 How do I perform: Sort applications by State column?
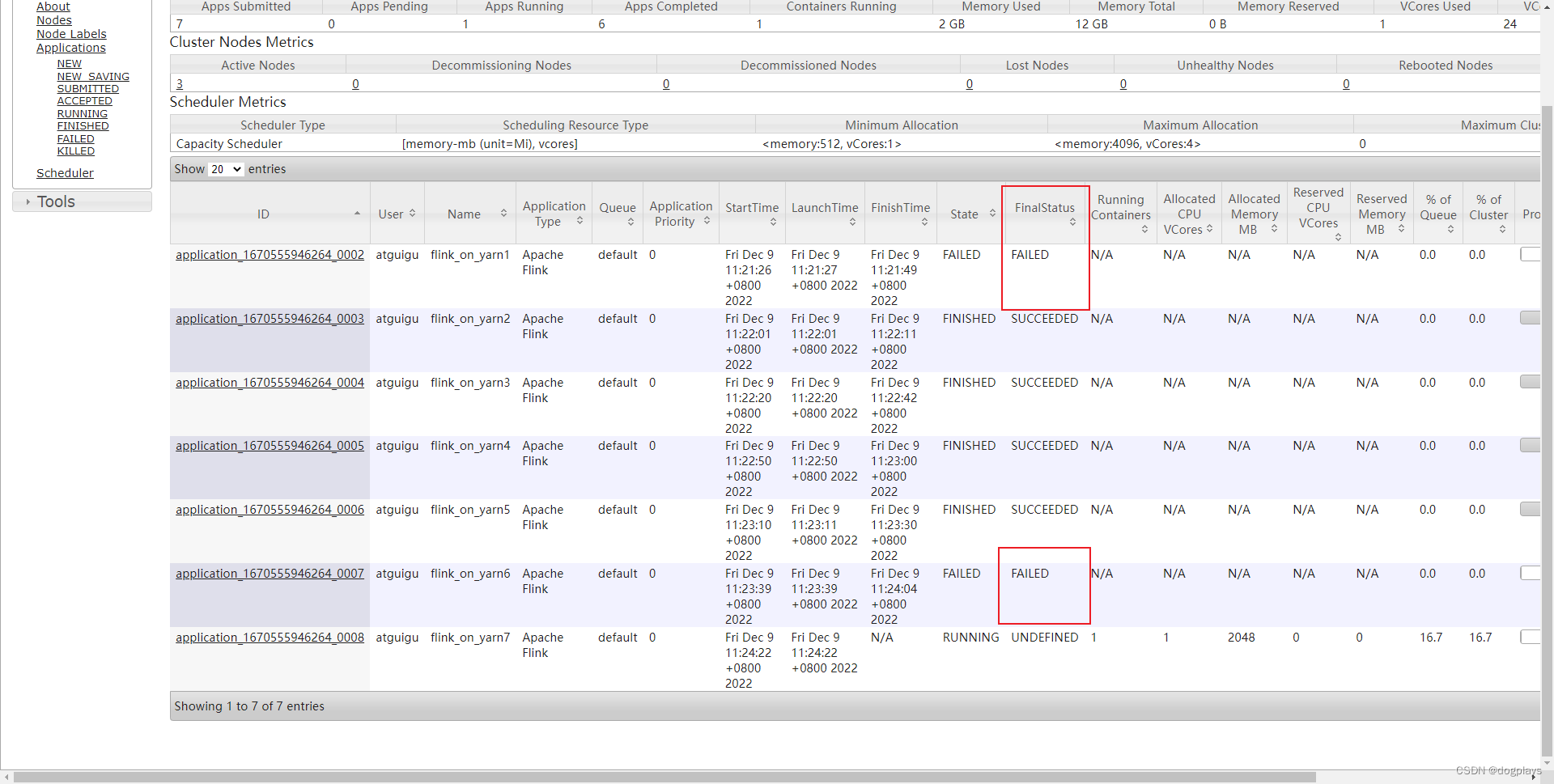(x=994, y=214)
